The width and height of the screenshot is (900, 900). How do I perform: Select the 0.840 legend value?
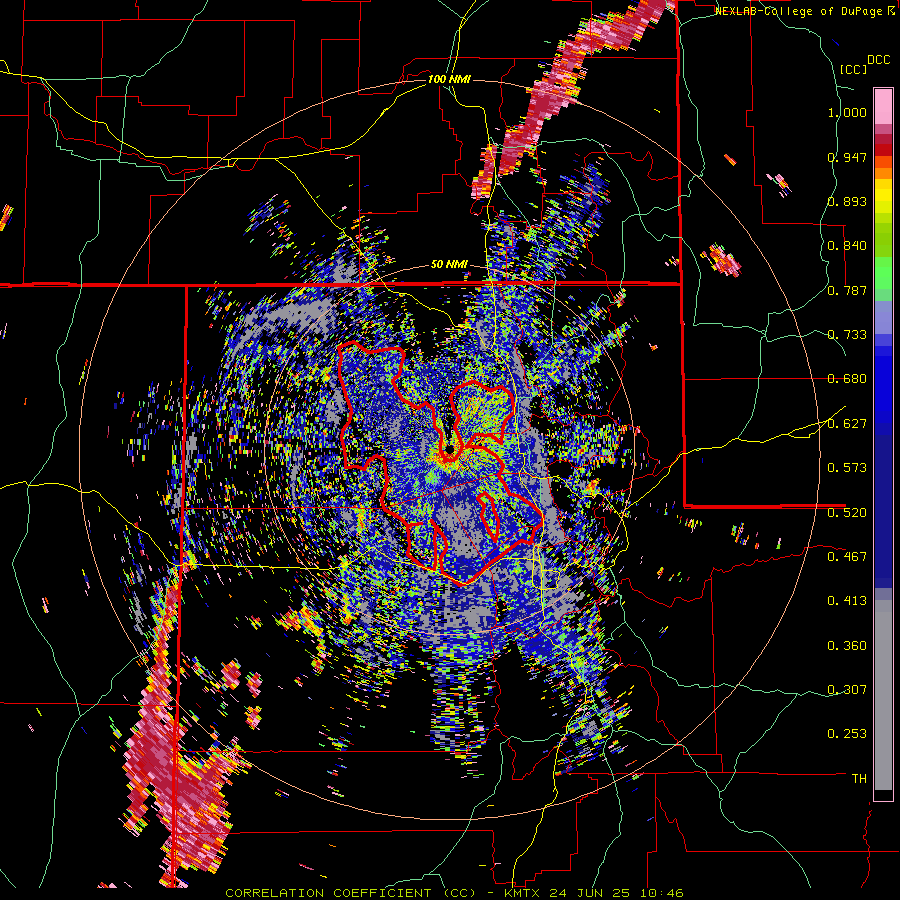pyautogui.click(x=847, y=246)
